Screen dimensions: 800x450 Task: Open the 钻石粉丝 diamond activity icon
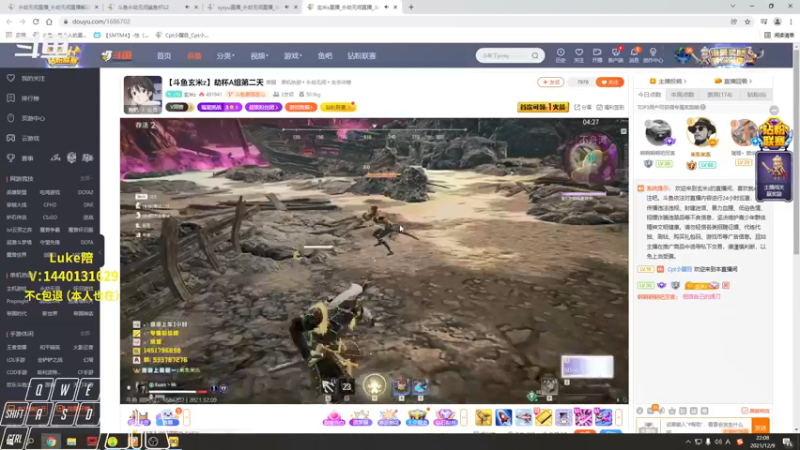(444, 417)
